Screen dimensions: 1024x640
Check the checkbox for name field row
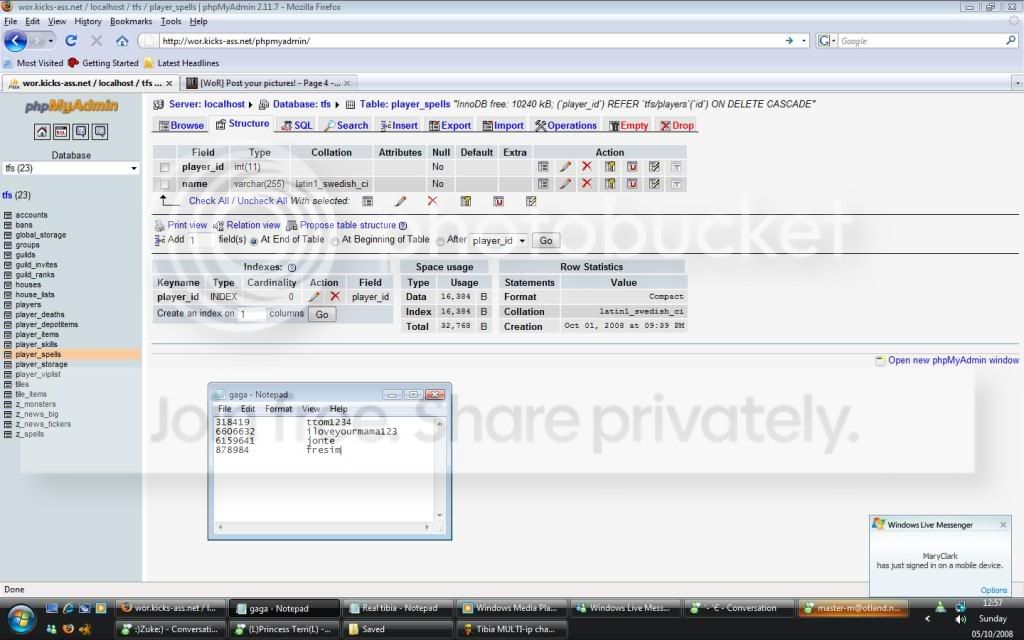coord(165,184)
